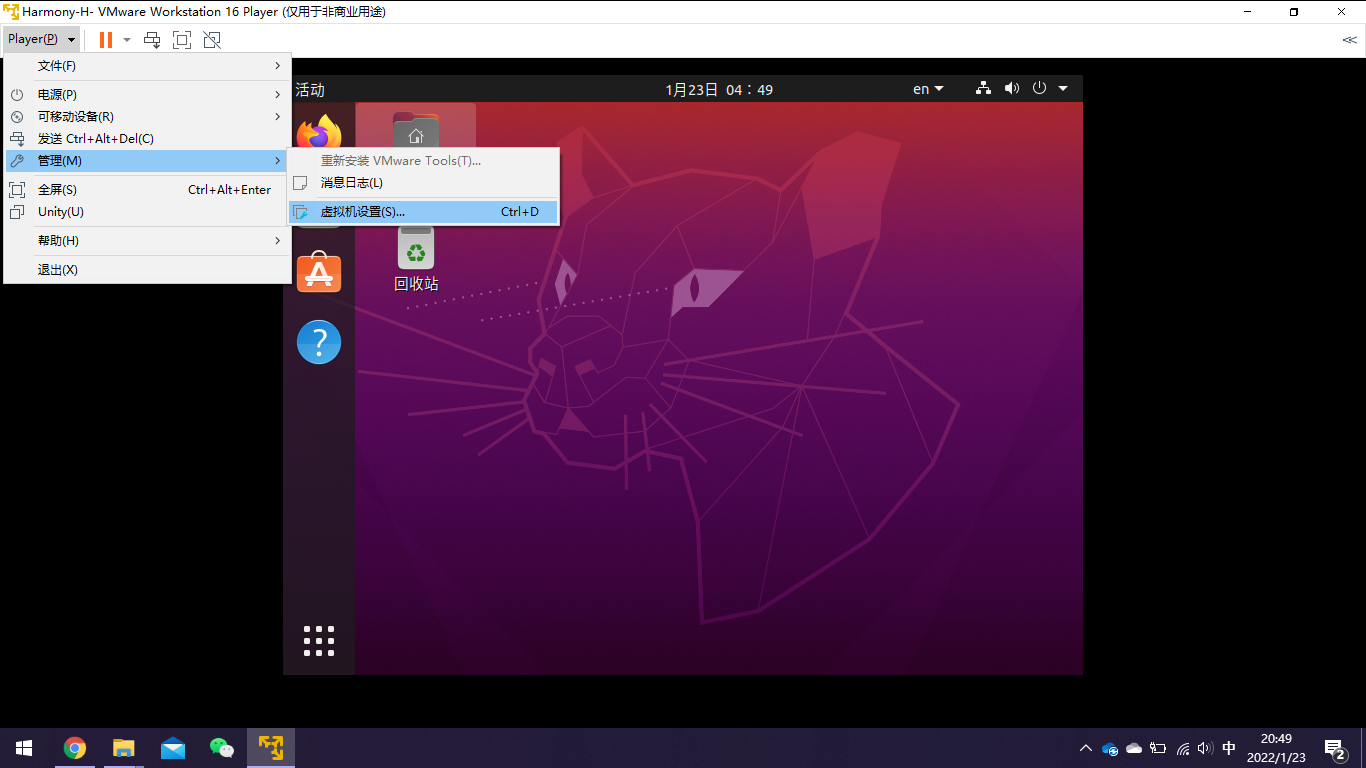Click the Windows Wi-Fi tray icon
Image resolution: width=1366 pixels, height=768 pixels.
point(1183,748)
